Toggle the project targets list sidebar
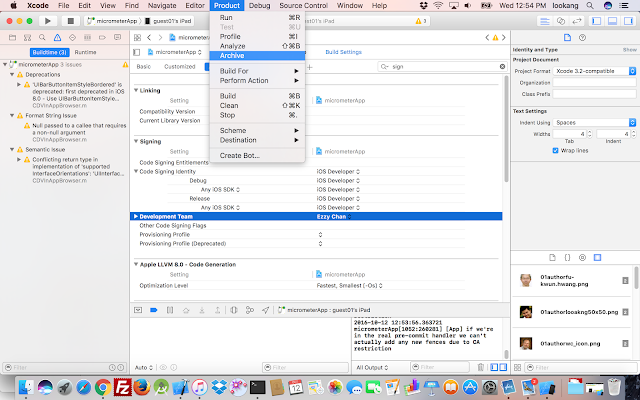Viewport: 640px width, 400px height. tap(137, 52)
